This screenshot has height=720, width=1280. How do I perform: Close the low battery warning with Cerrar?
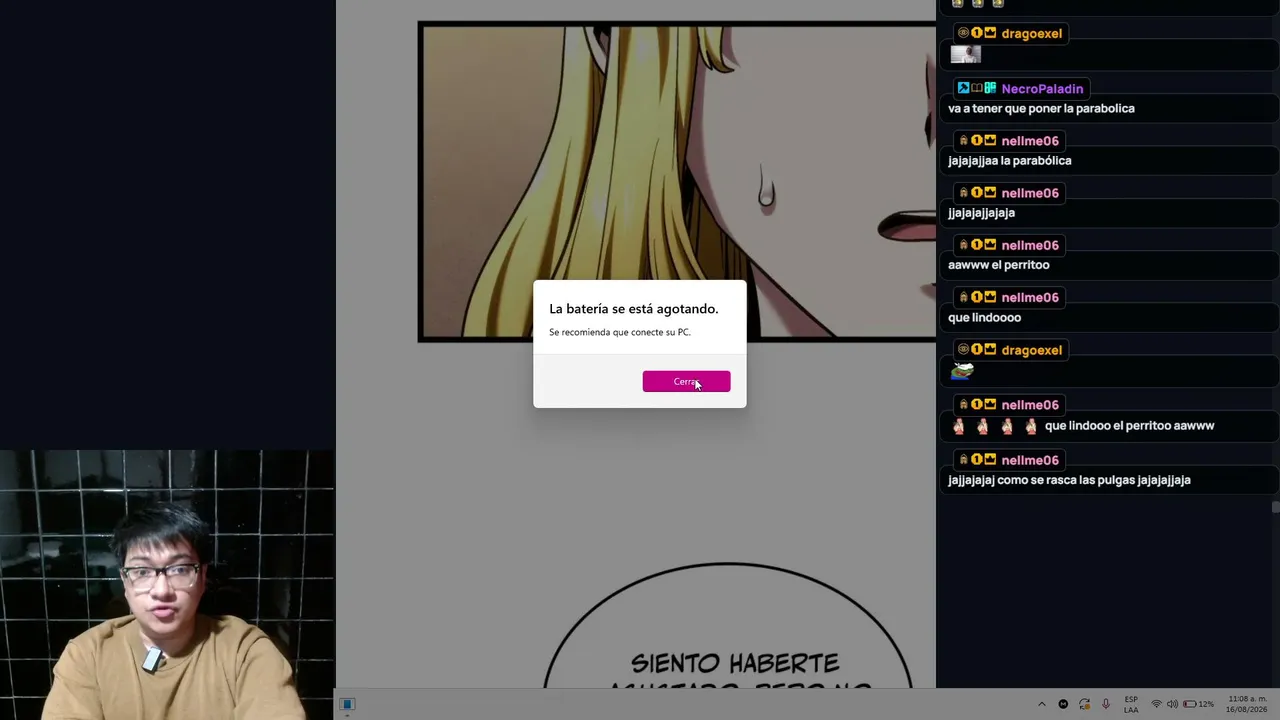(x=686, y=381)
